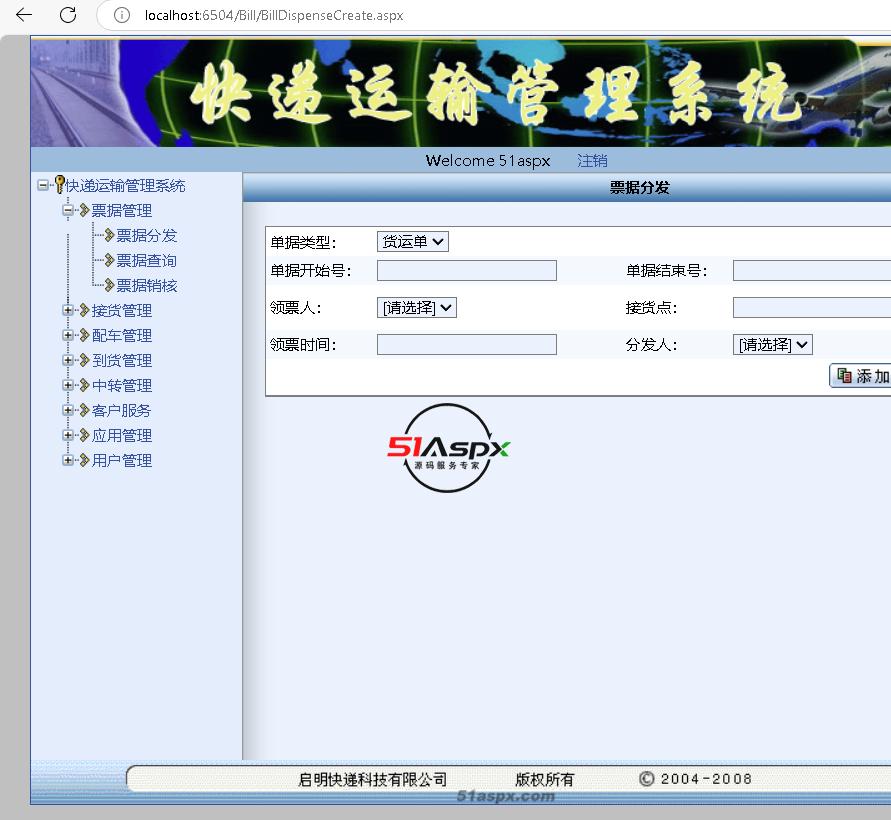Open the 票据销核 tree link
This screenshot has width=891, height=820.
point(147,286)
